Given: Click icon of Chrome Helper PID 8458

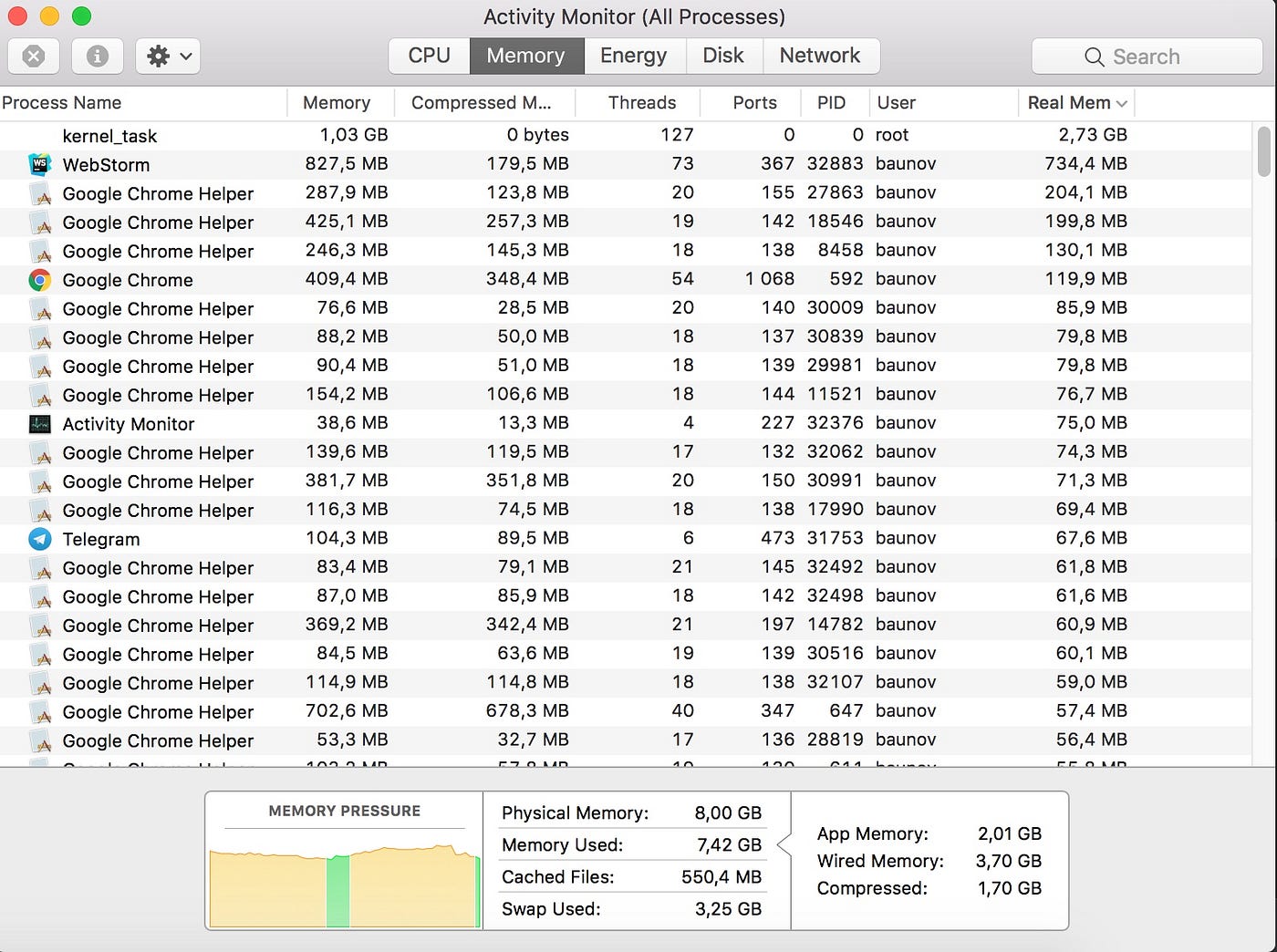Looking at the screenshot, I should [39, 251].
